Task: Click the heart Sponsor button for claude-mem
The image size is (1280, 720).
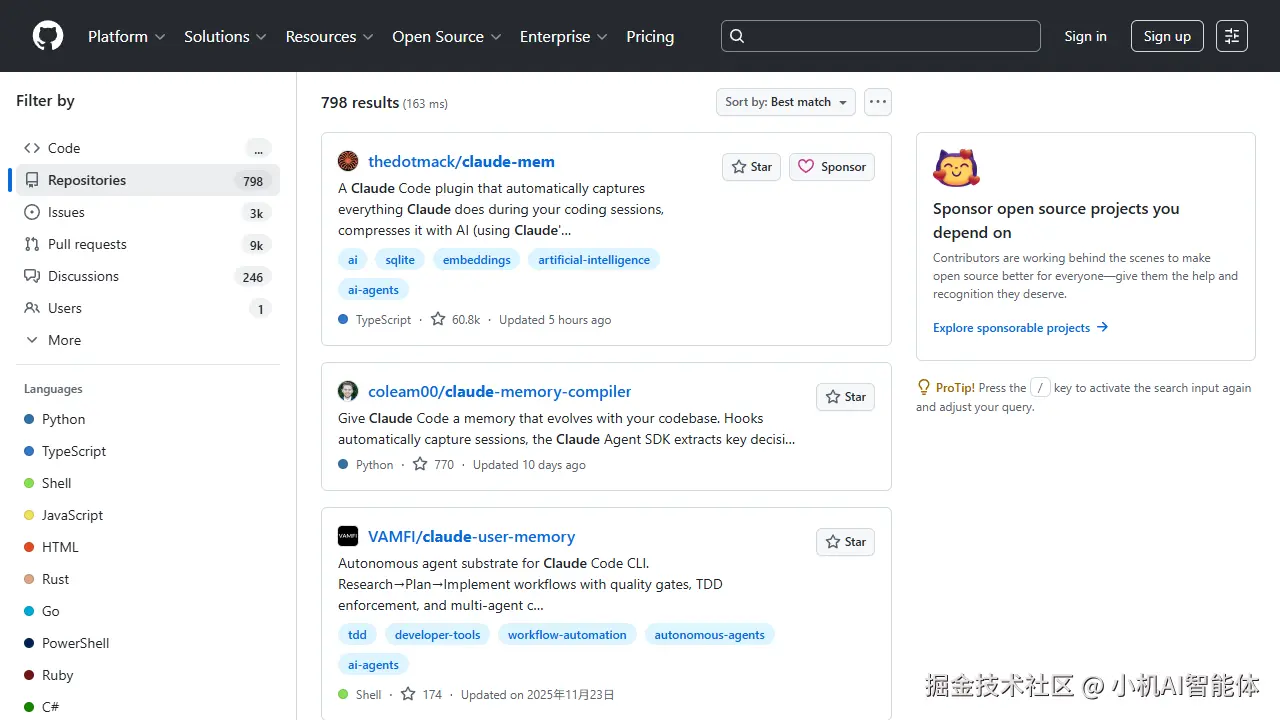Action: 832,167
